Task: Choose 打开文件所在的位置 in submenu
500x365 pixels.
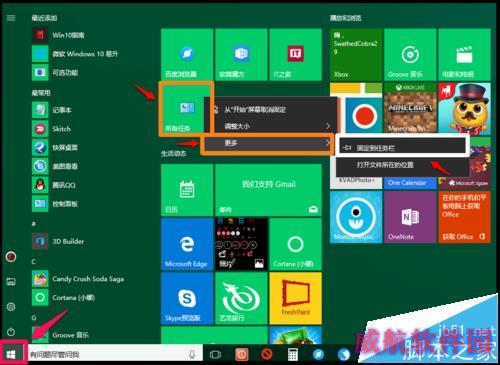Action: tap(402, 165)
